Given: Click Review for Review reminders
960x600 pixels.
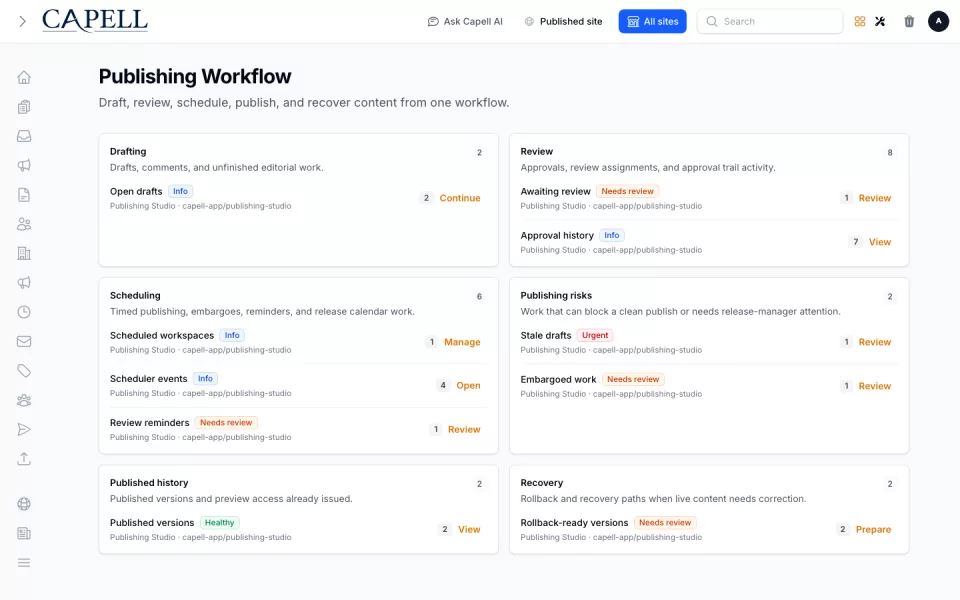Looking at the screenshot, I should pyautogui.click(x=464, y=430).
